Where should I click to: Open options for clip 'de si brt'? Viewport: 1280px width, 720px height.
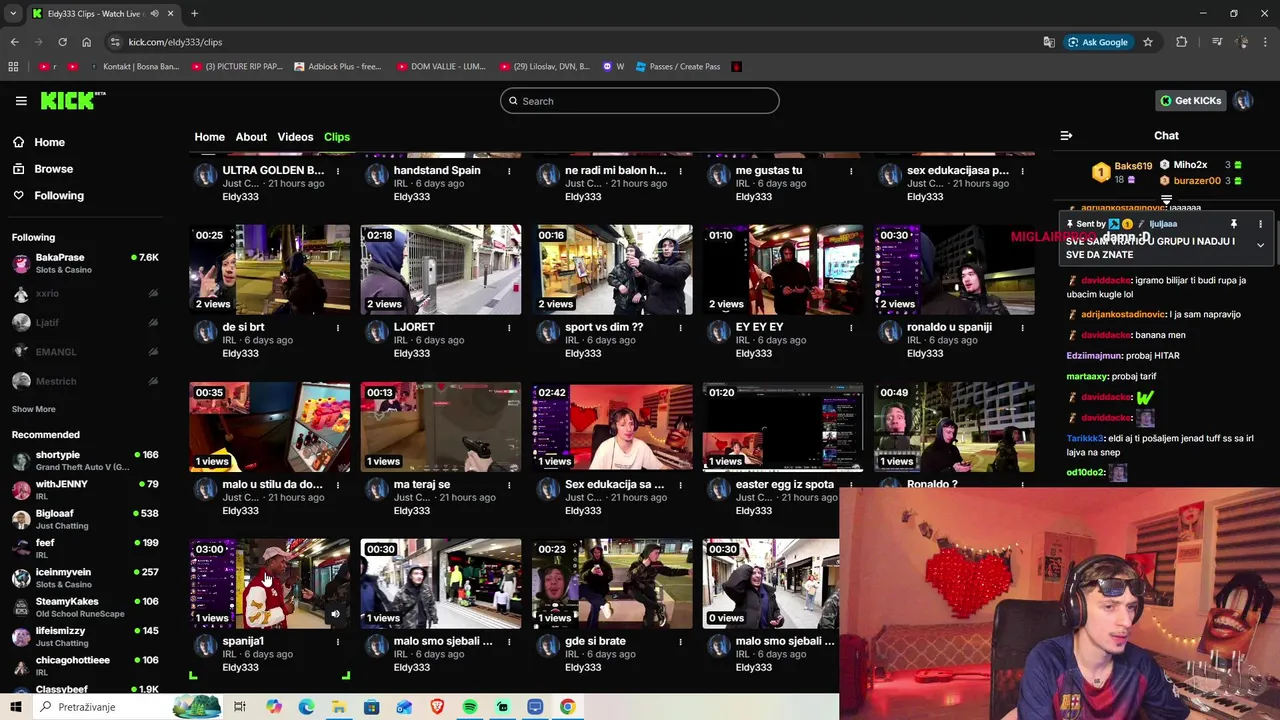click(x=338, y=328)
